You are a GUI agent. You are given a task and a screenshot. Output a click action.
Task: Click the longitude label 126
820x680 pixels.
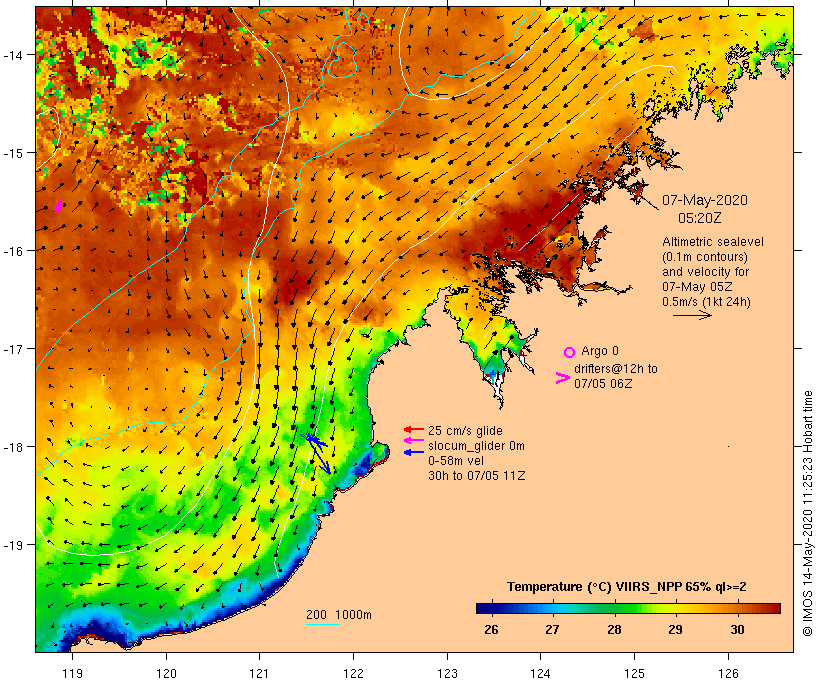[x=728, y=673]
